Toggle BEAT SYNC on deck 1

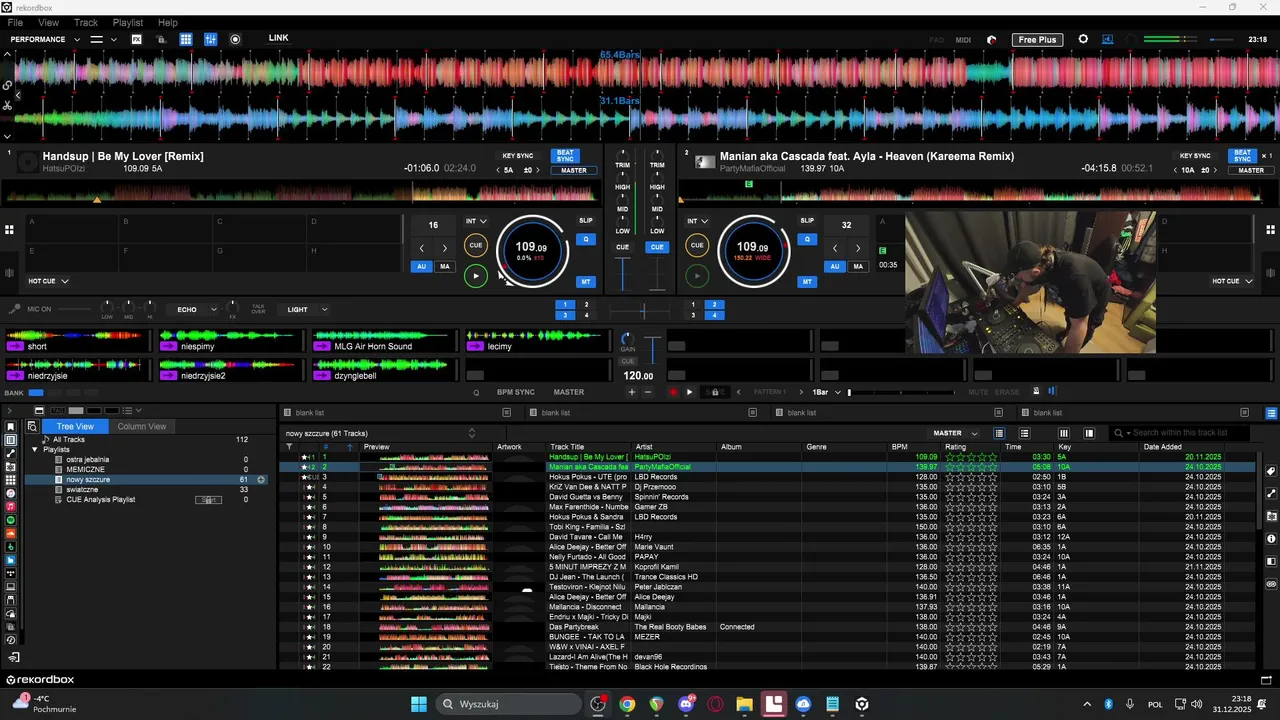click(565, 156)
